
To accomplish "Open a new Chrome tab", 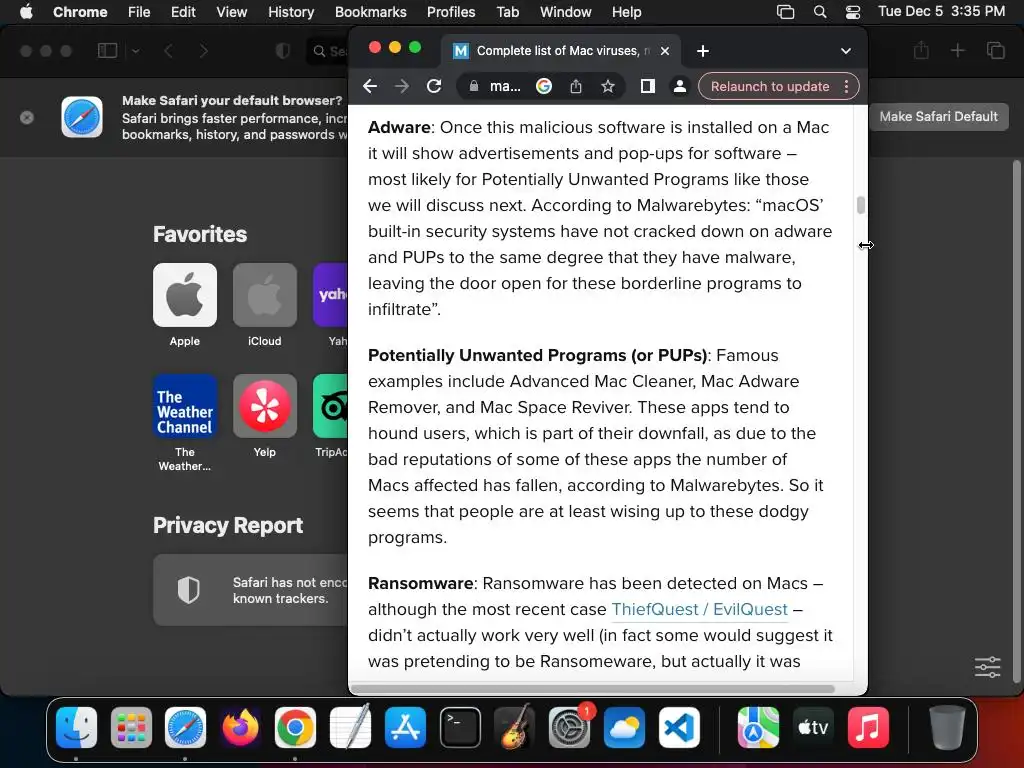I will [703, 51].
